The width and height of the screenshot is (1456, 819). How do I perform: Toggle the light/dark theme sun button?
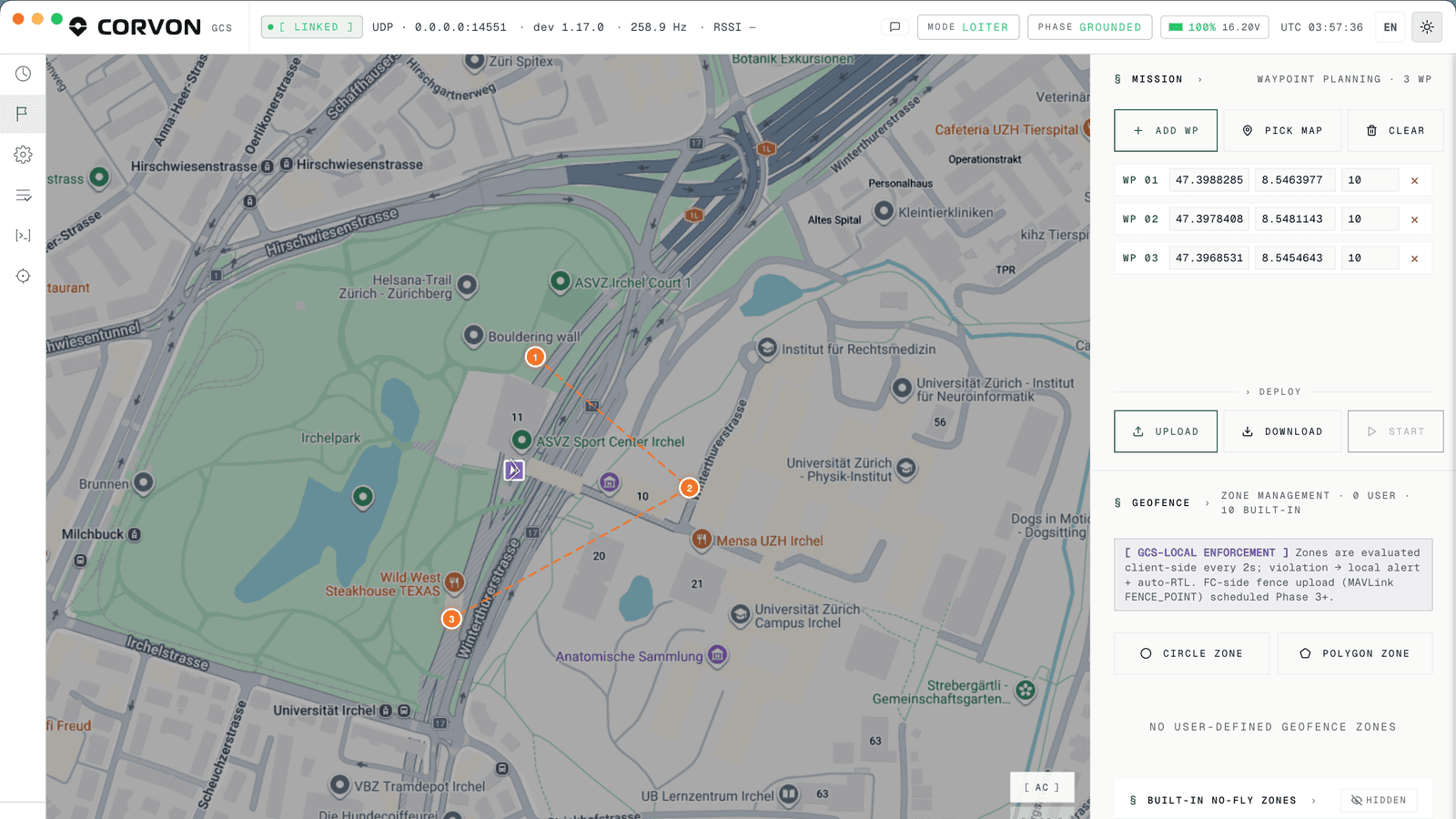(x=1427, y=27)
